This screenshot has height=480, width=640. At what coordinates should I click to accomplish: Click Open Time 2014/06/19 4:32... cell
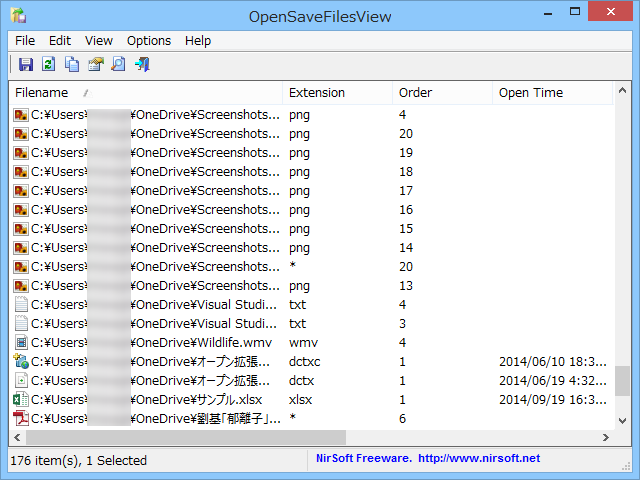point(553,380)
